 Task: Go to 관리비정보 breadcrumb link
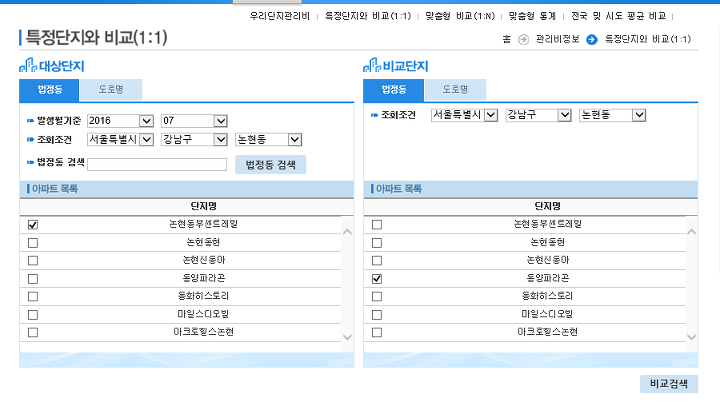point(558,40)
